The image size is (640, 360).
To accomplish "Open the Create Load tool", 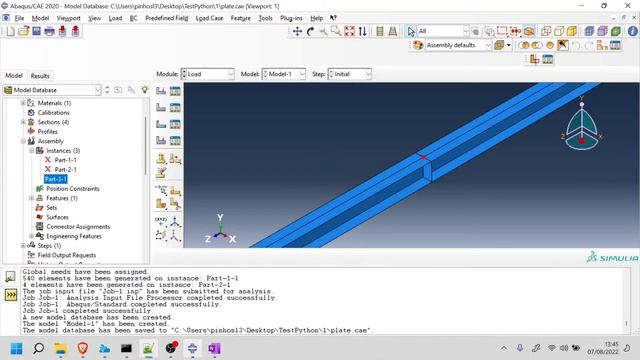I will pos(161,91).
